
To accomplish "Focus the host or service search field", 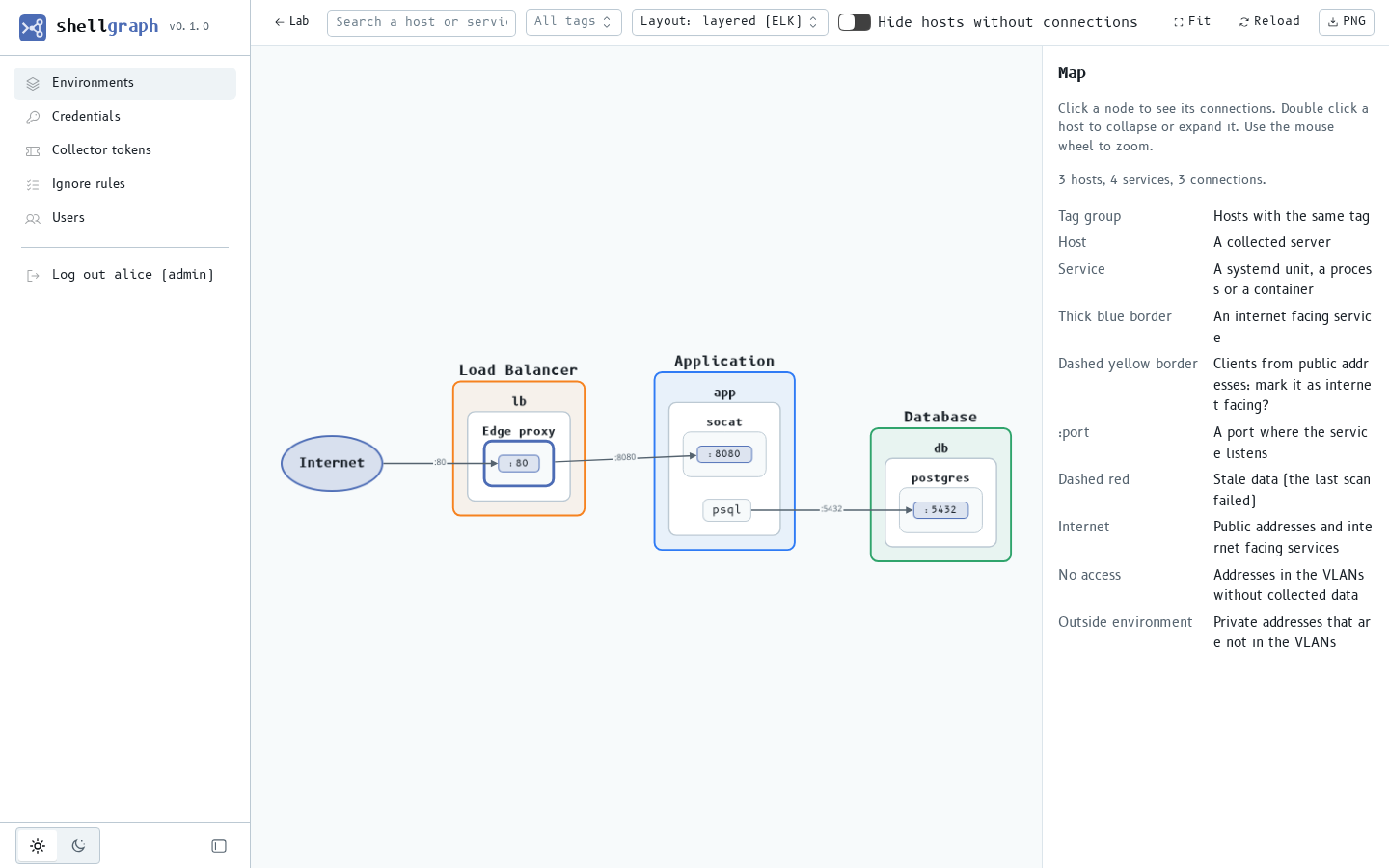I will point(422,22).
